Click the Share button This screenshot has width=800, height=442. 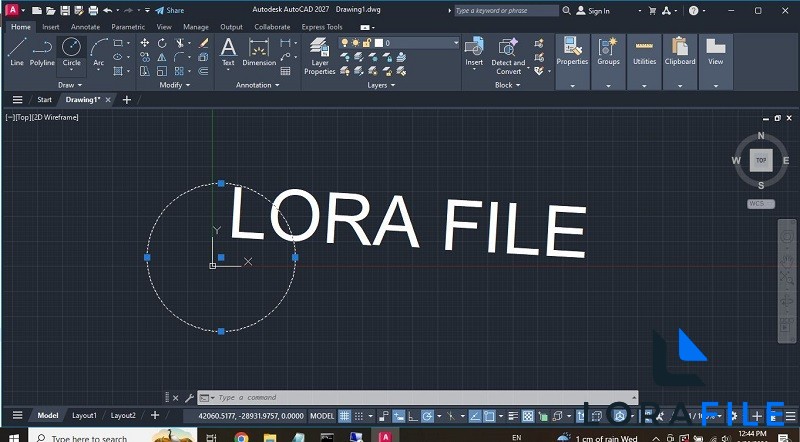[x=170, y=10]
